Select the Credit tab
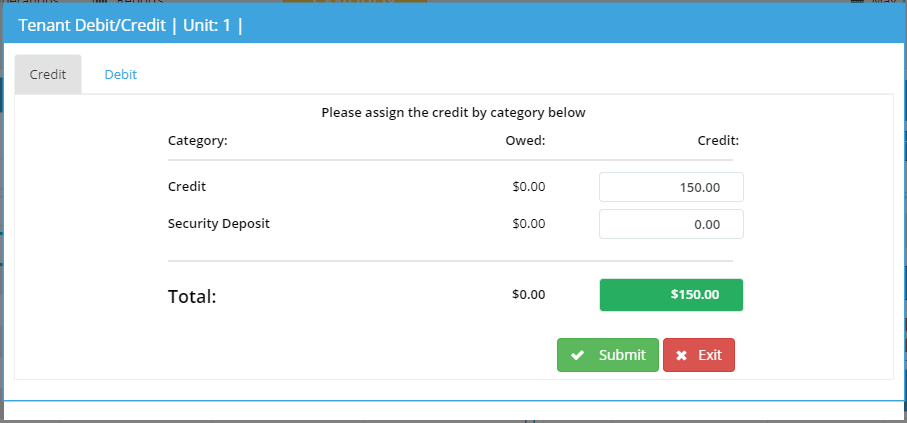The width and height of the screenshot is (907, 423). [48, 74]
